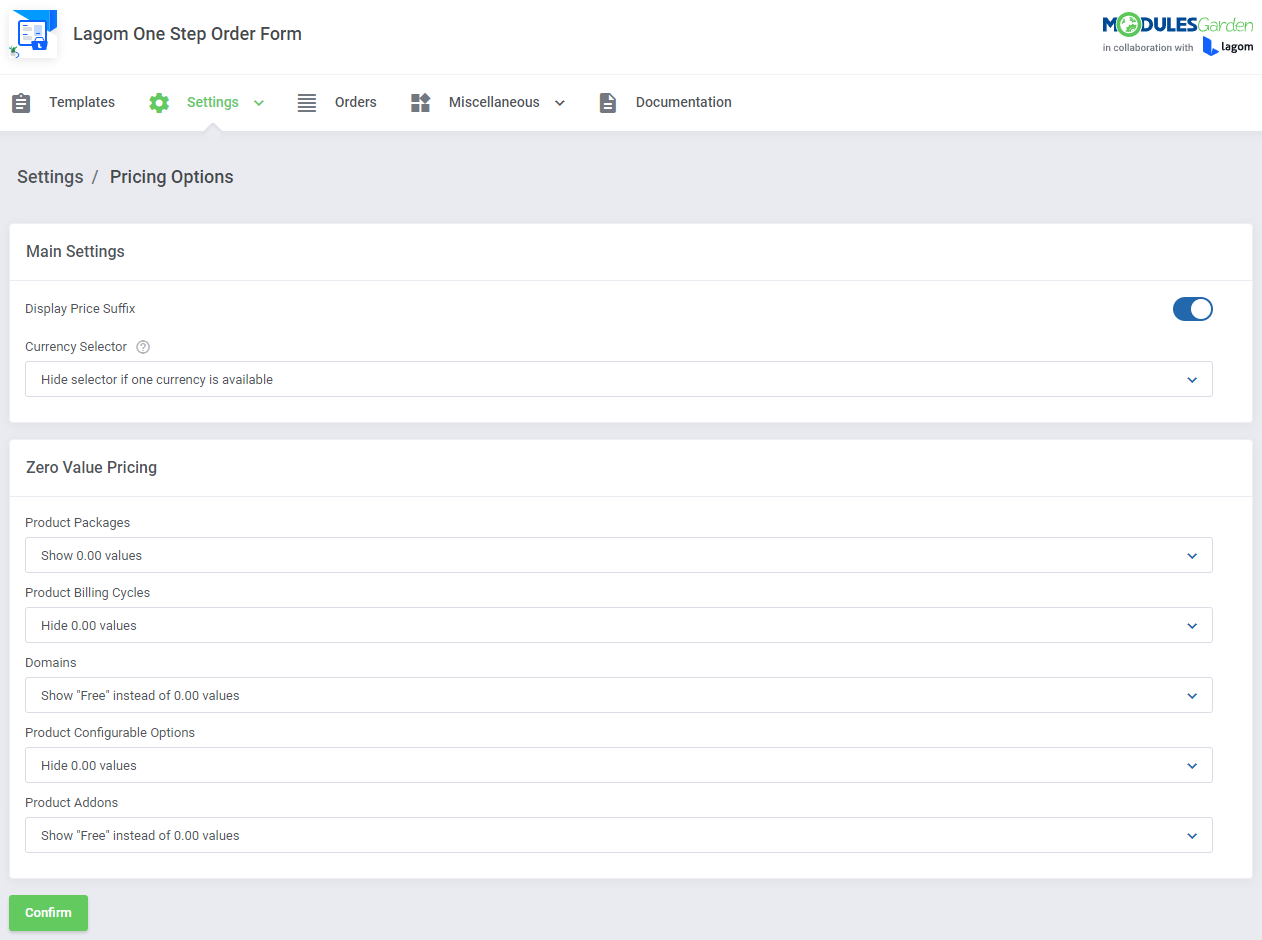Disable the Display Price Suffix toggle

[x=1192, y=308]
